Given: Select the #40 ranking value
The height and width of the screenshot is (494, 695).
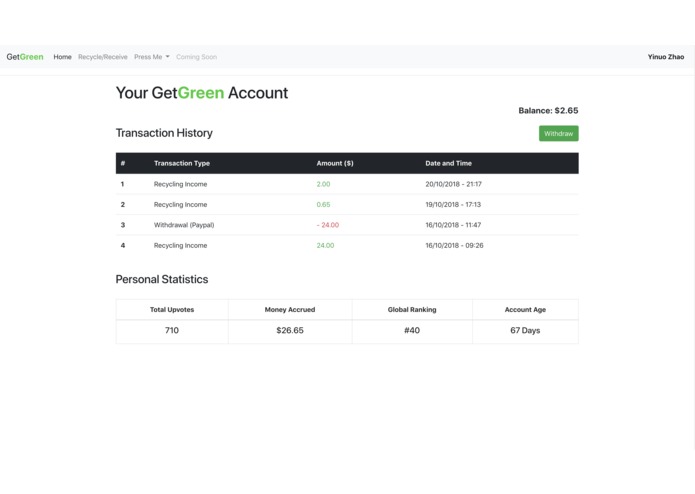Looking at the screenshot, I should pyautogui.click(x=412, y=330).
